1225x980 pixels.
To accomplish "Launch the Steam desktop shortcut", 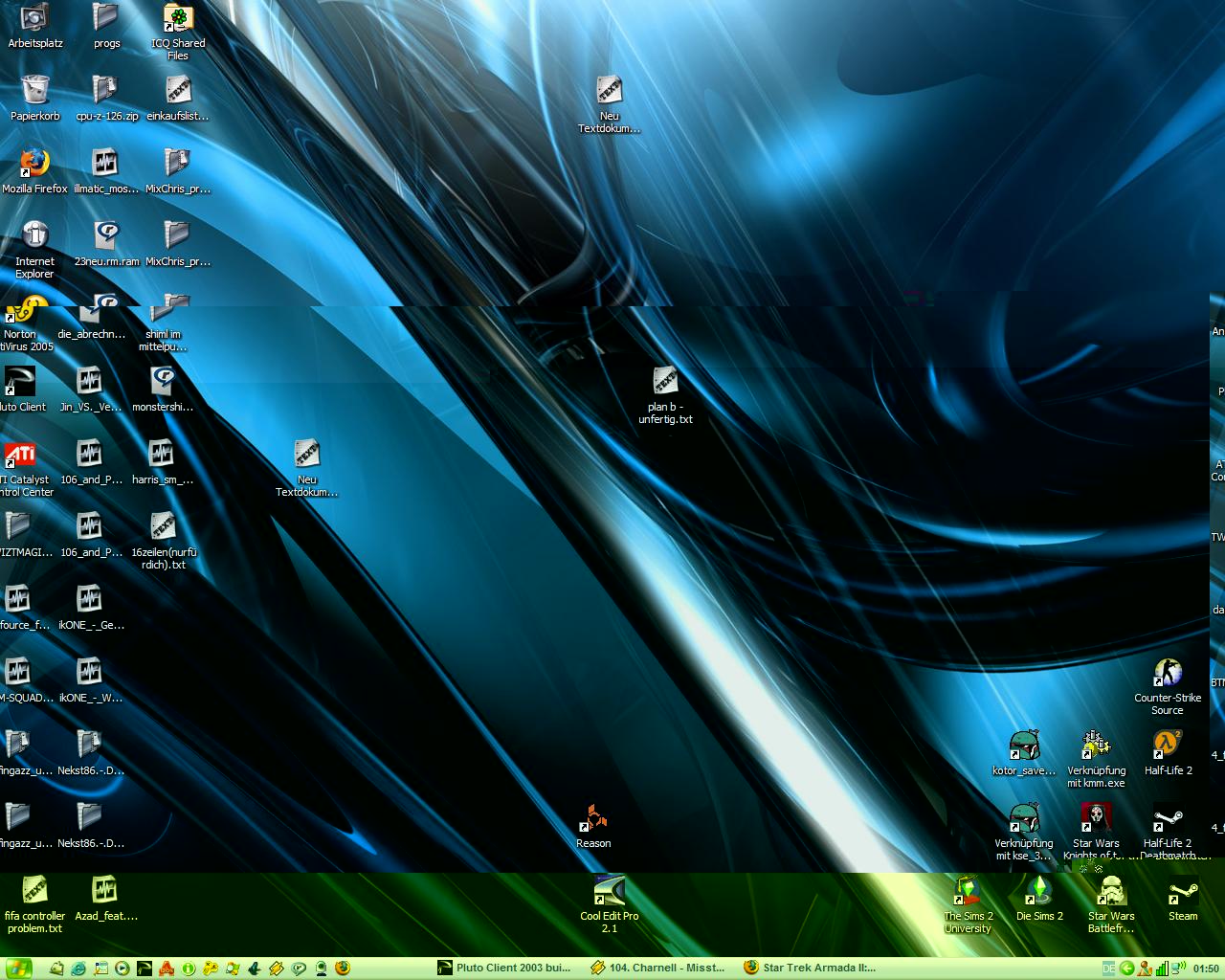I will coord(1182,893).
